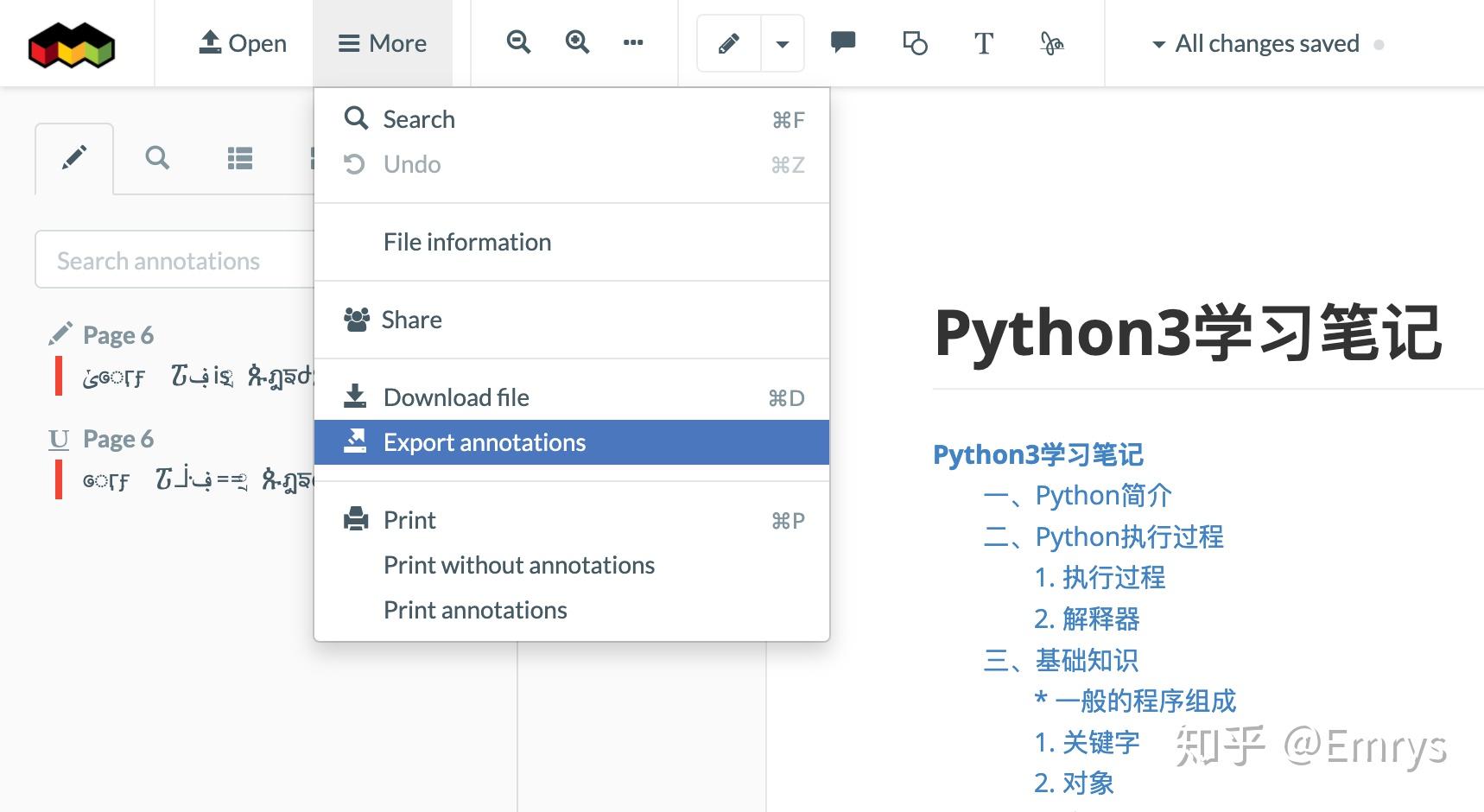Viewport: 1484px width, 812px height.
Task: Open Share from the menu
Action: click(x=411, y=320)
